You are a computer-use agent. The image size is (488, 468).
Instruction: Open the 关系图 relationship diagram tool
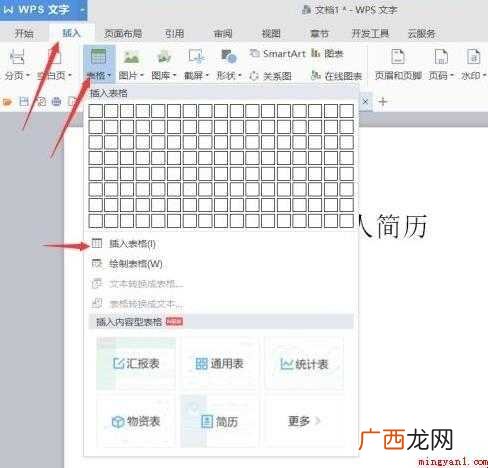coord(271,76)
